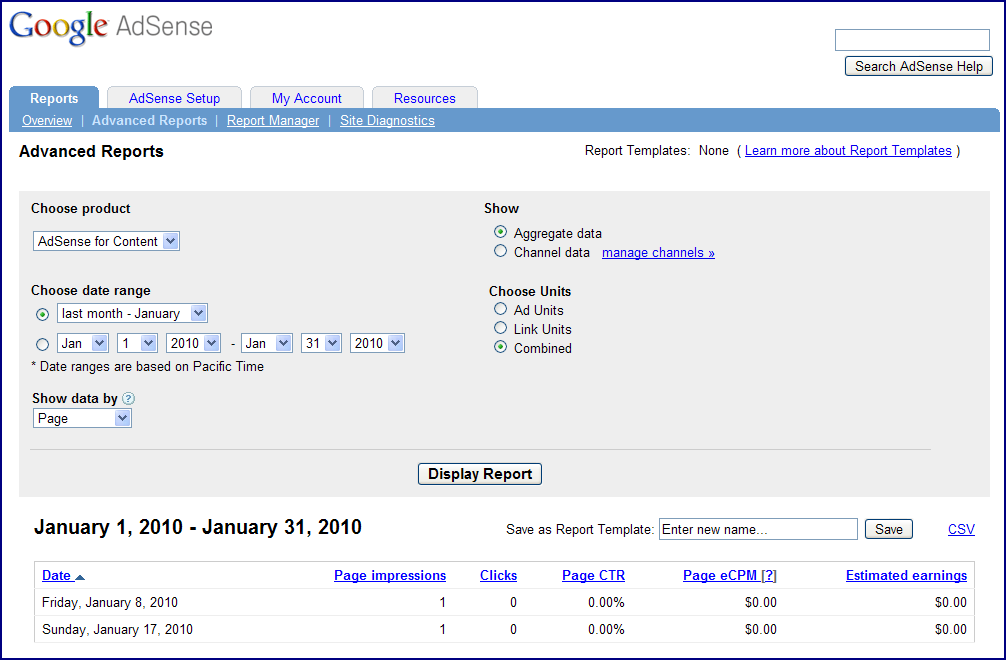Select the preset date range radio button
The image size is (1006, 660).
click(x=42, y=314)
